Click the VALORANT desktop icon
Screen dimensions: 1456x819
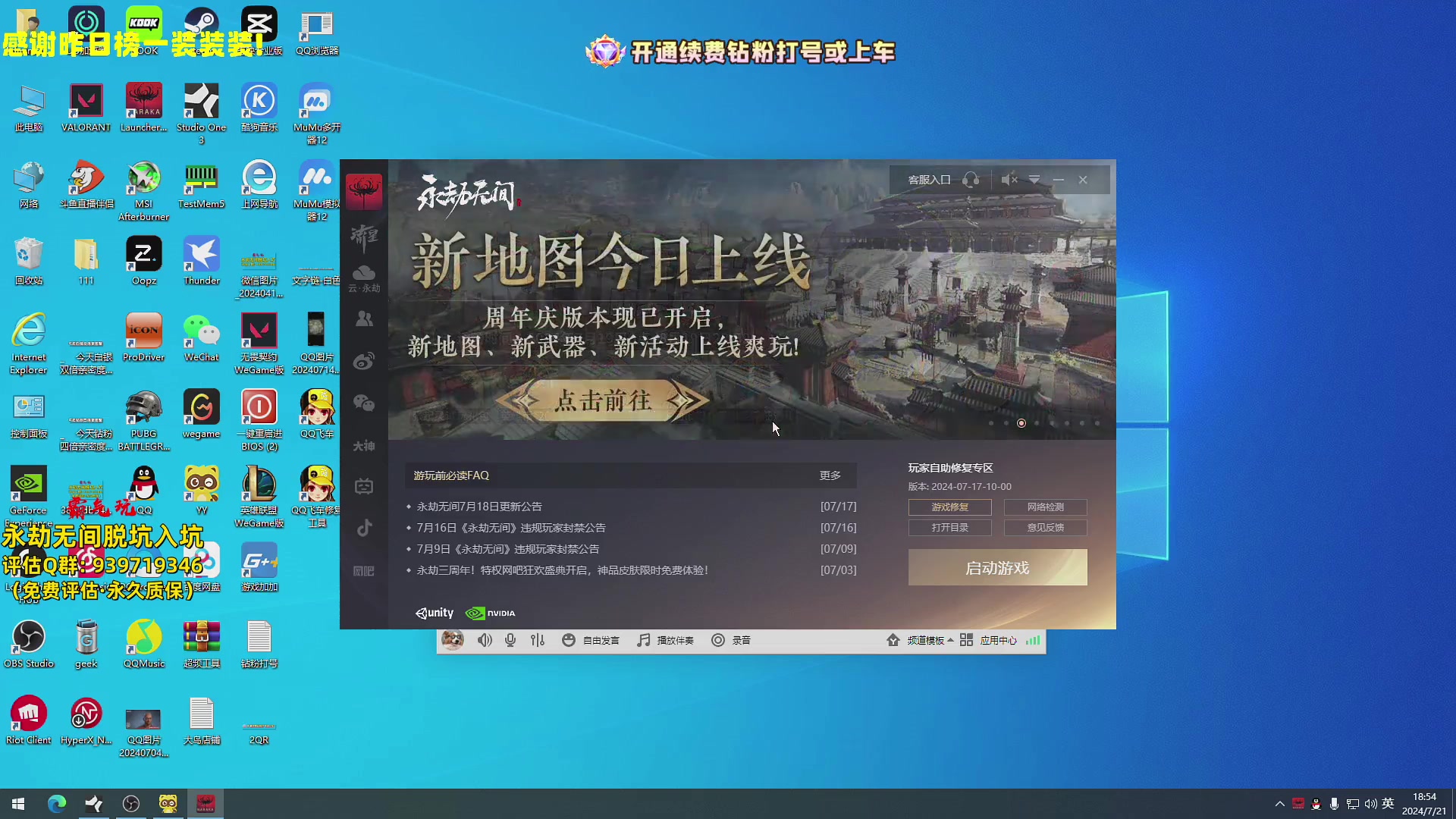coord(86,108)
